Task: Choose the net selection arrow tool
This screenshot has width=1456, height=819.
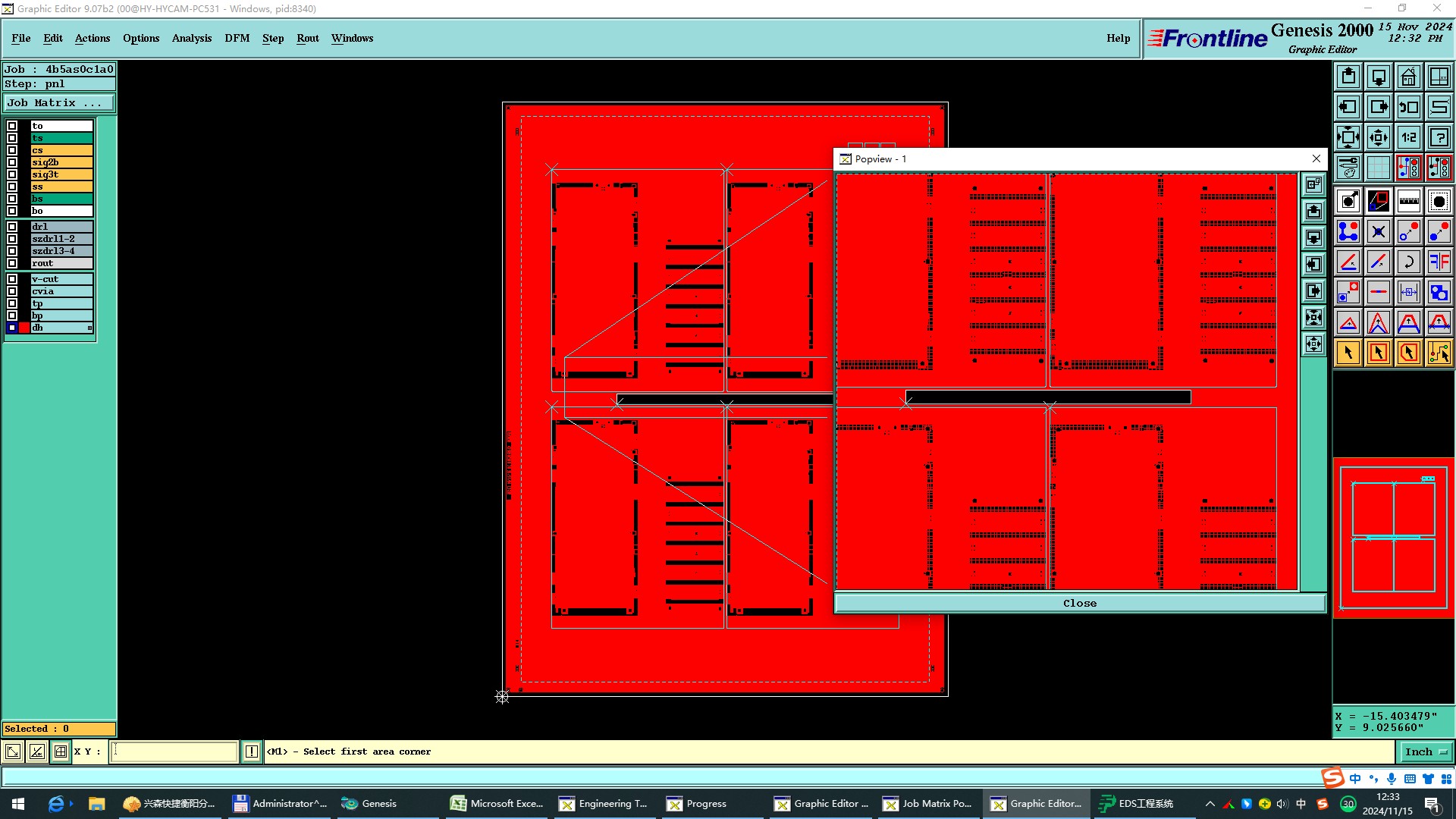Action: pos(1439,353)
